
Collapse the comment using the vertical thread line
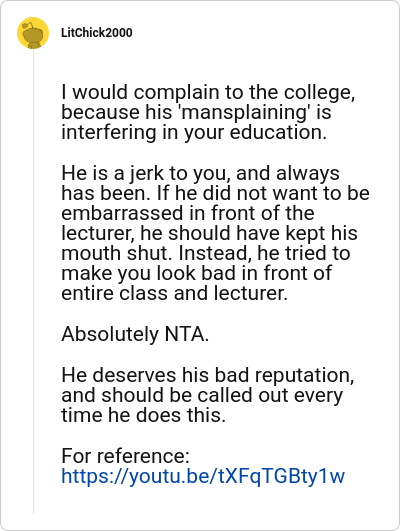click(x=33, y=281)
